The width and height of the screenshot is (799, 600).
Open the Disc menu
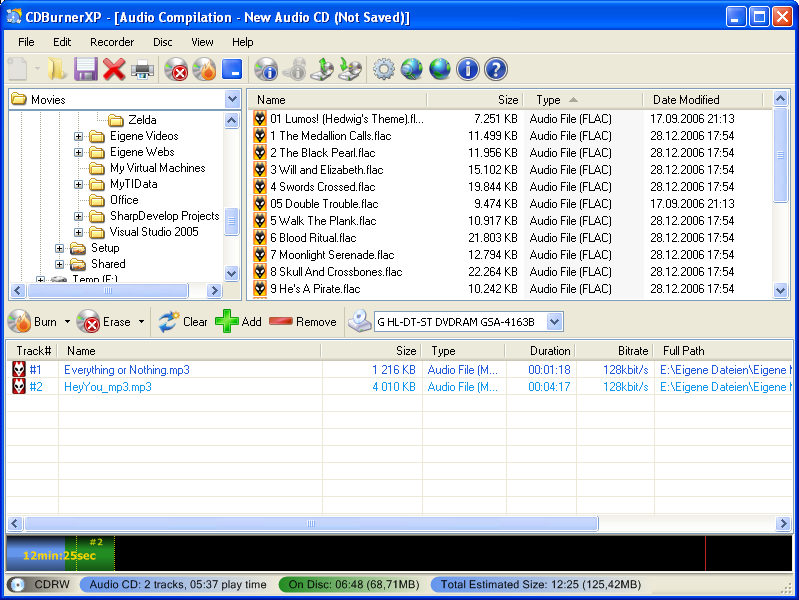pyautogui.click(x=162, y=42)
